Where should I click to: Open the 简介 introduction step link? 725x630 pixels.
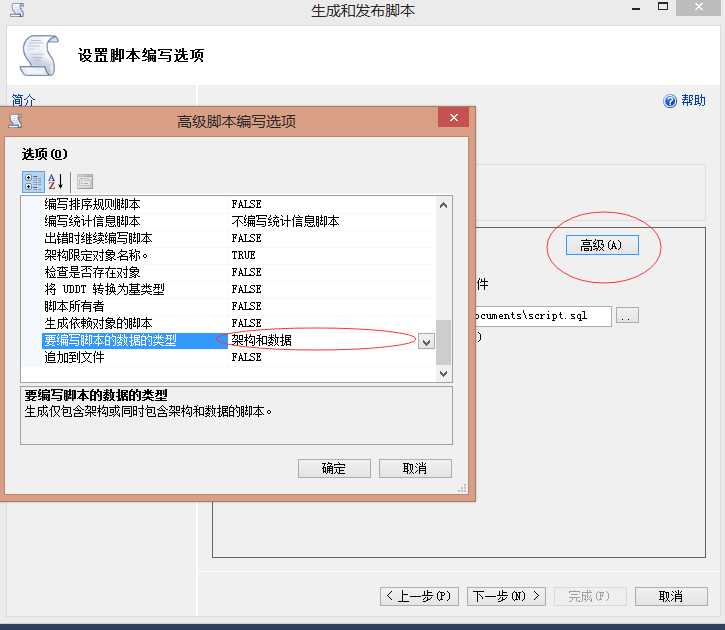23,99
